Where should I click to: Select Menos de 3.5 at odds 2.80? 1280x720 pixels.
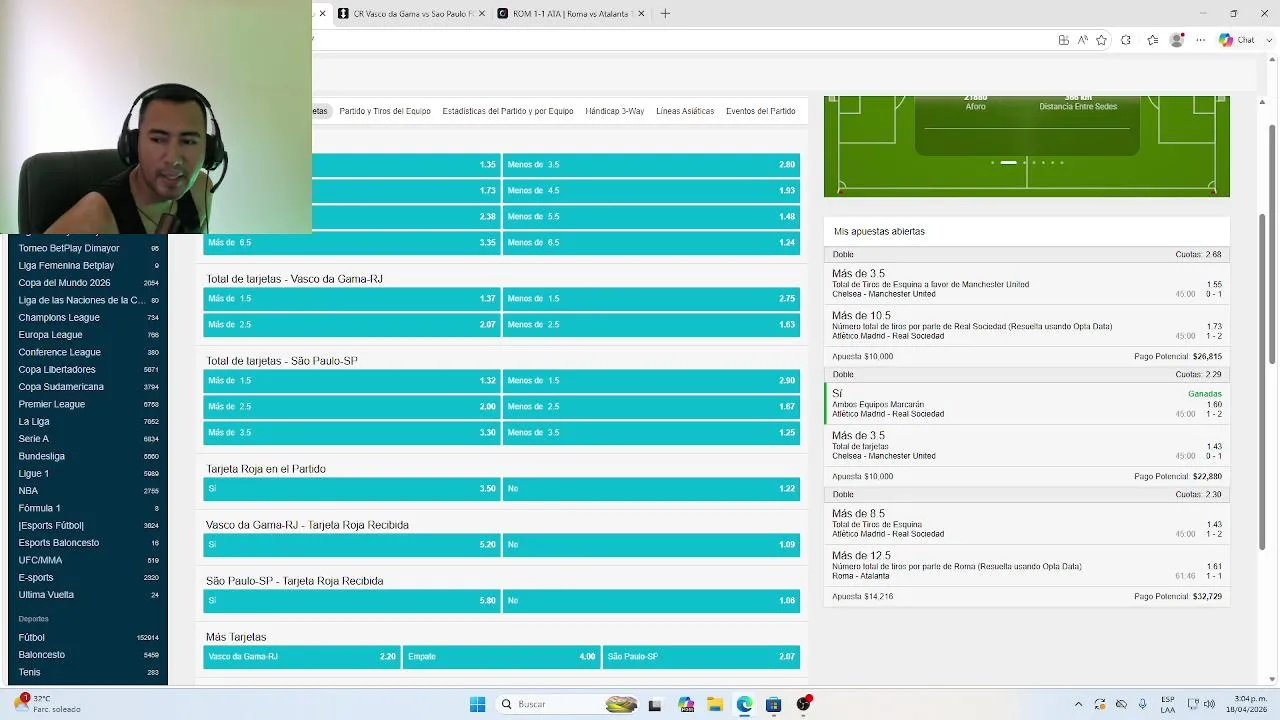click(x=651, y=164)
